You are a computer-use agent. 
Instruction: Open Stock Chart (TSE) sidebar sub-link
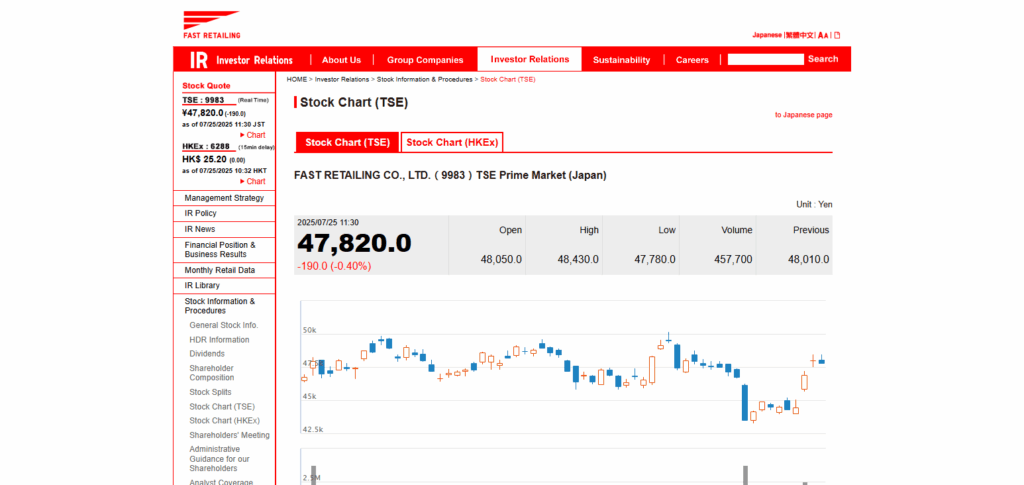point(222,407)
